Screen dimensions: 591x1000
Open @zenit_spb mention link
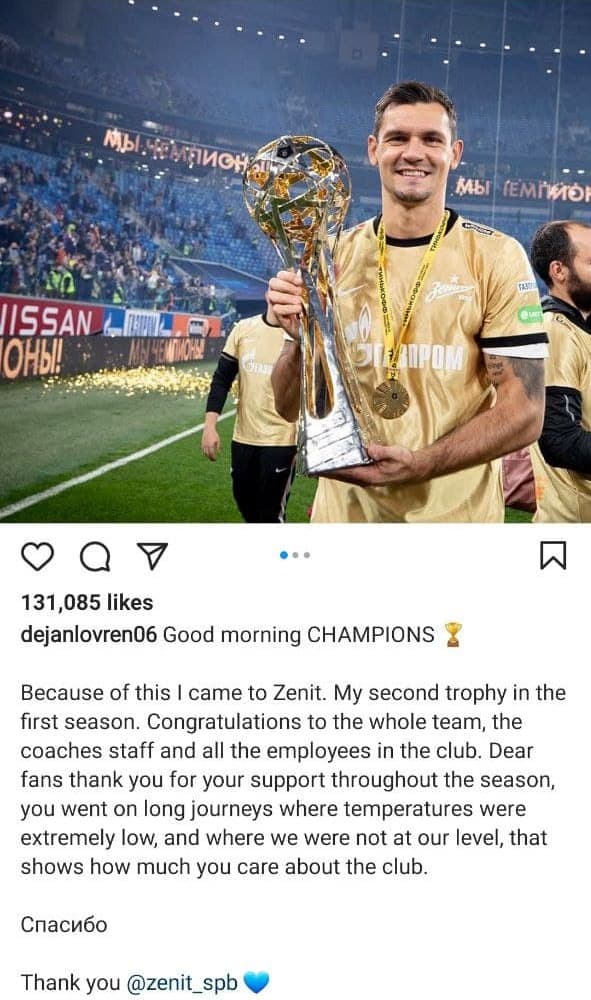[182, 983]
